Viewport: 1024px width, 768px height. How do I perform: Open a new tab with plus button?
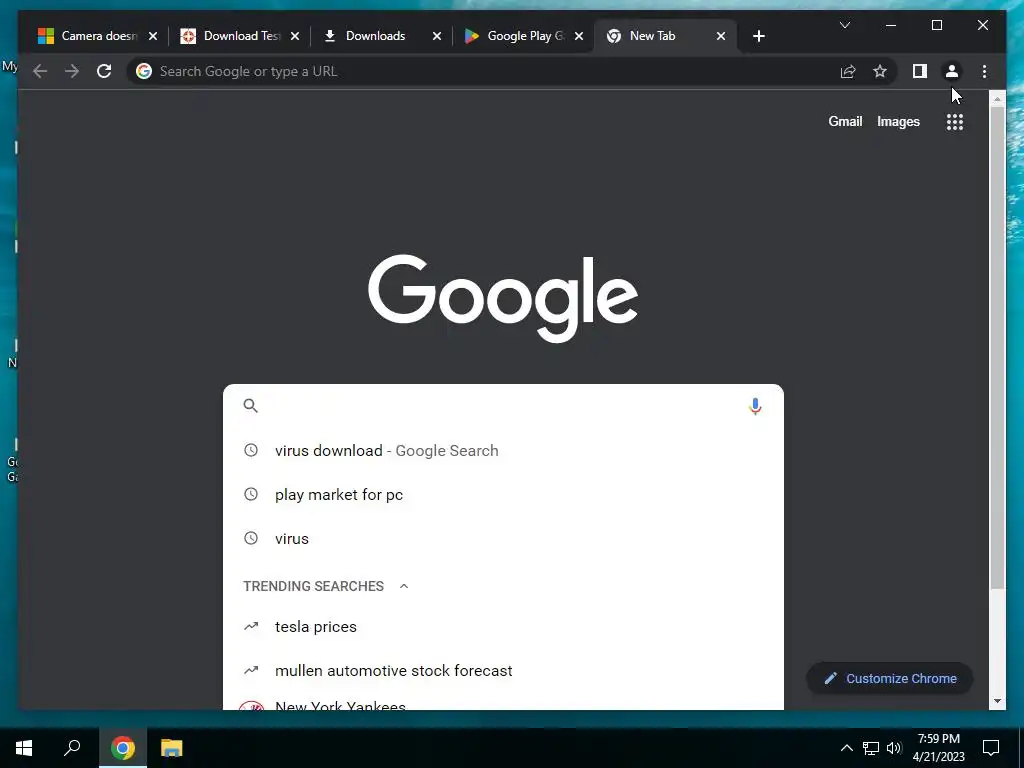pyautogui.click(x=758, y=36)
